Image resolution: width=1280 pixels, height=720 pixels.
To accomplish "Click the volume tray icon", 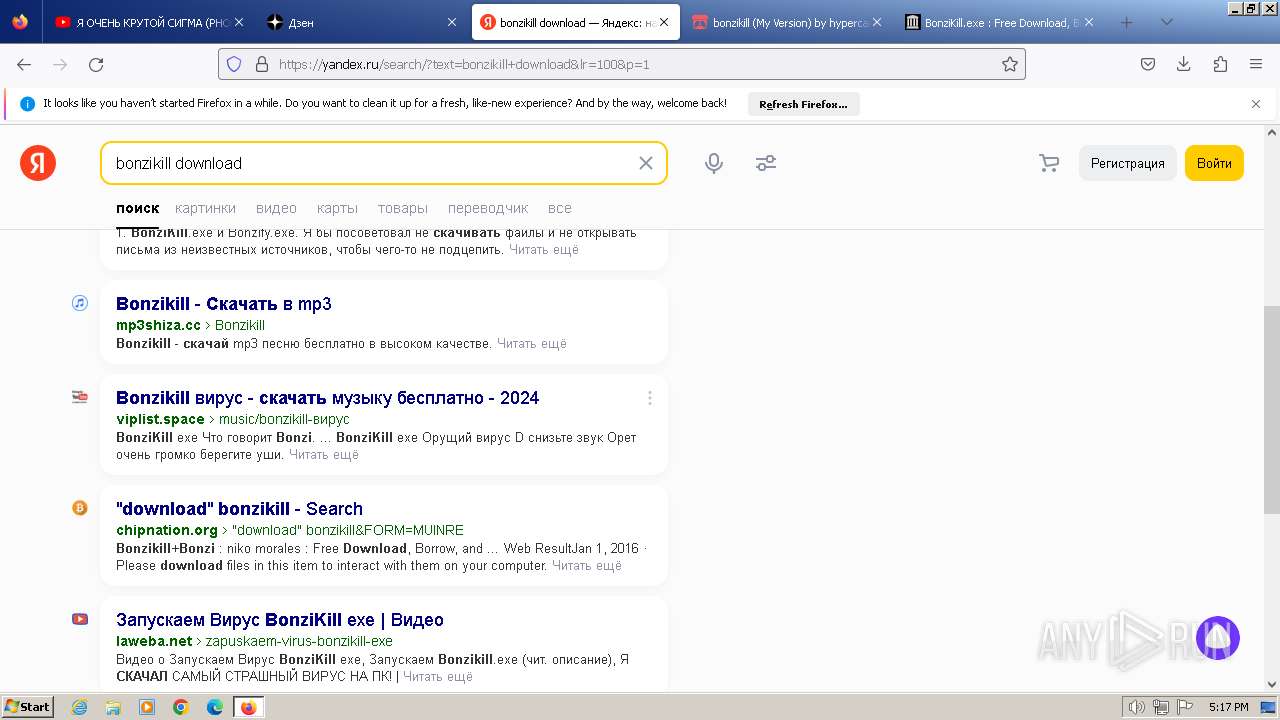I will point(1137,707).
